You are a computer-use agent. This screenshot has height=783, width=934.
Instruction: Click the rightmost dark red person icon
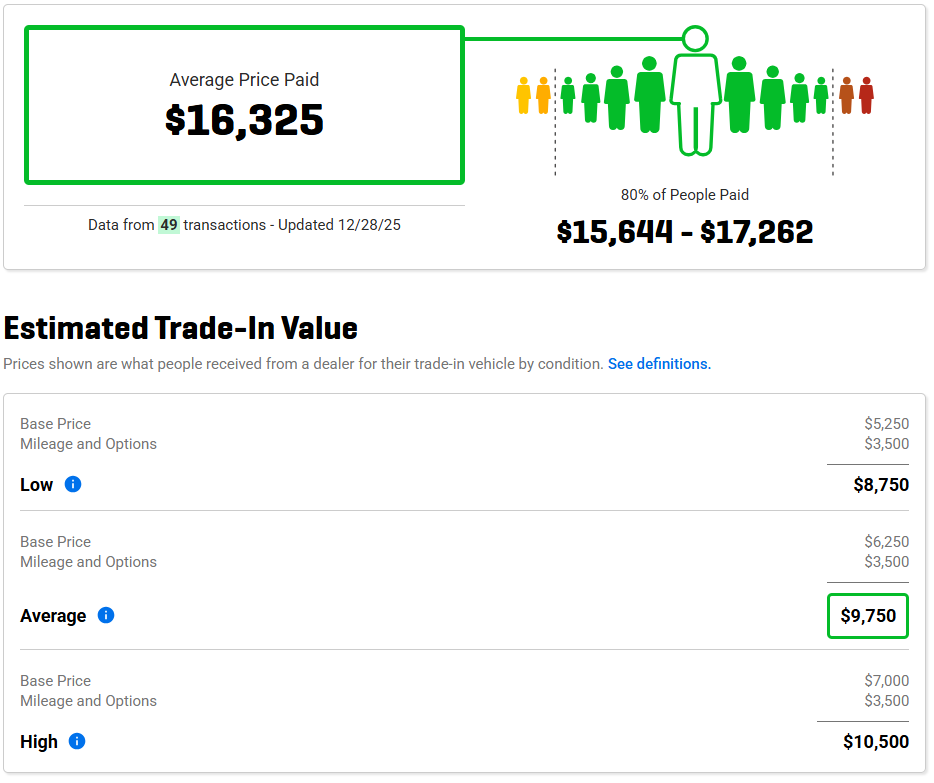coord(866,96)
